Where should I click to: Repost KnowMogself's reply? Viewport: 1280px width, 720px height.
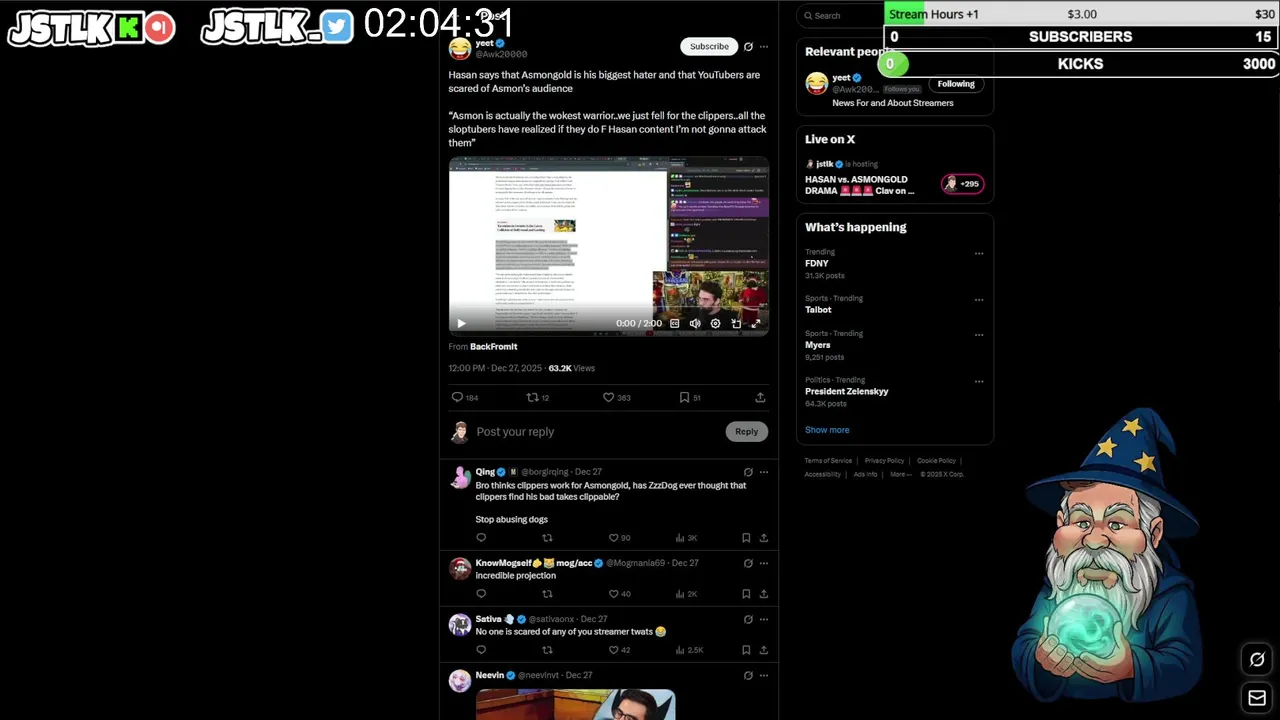(547, 594)
